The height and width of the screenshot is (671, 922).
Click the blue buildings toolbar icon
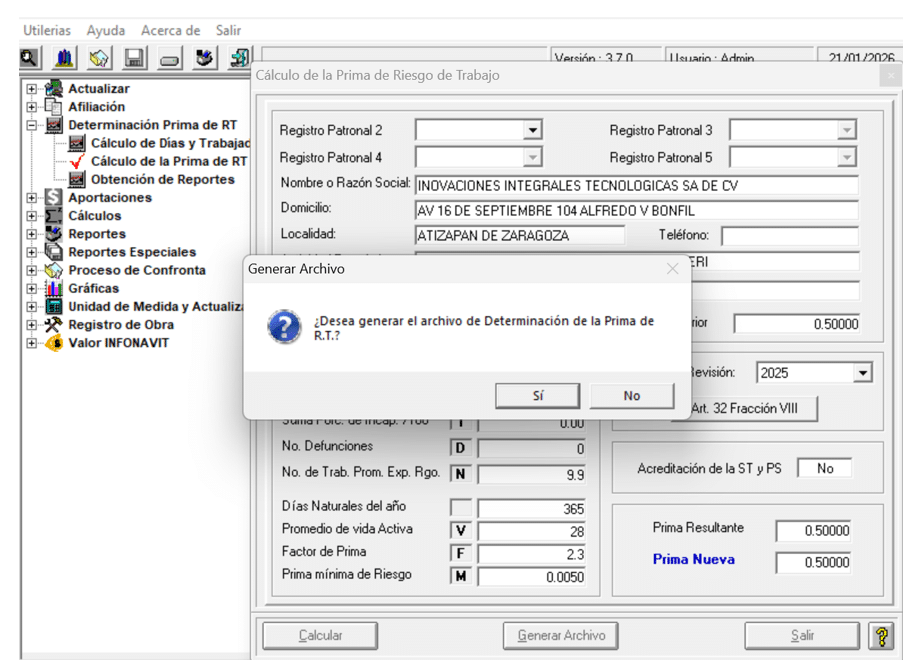pos(65,59)
